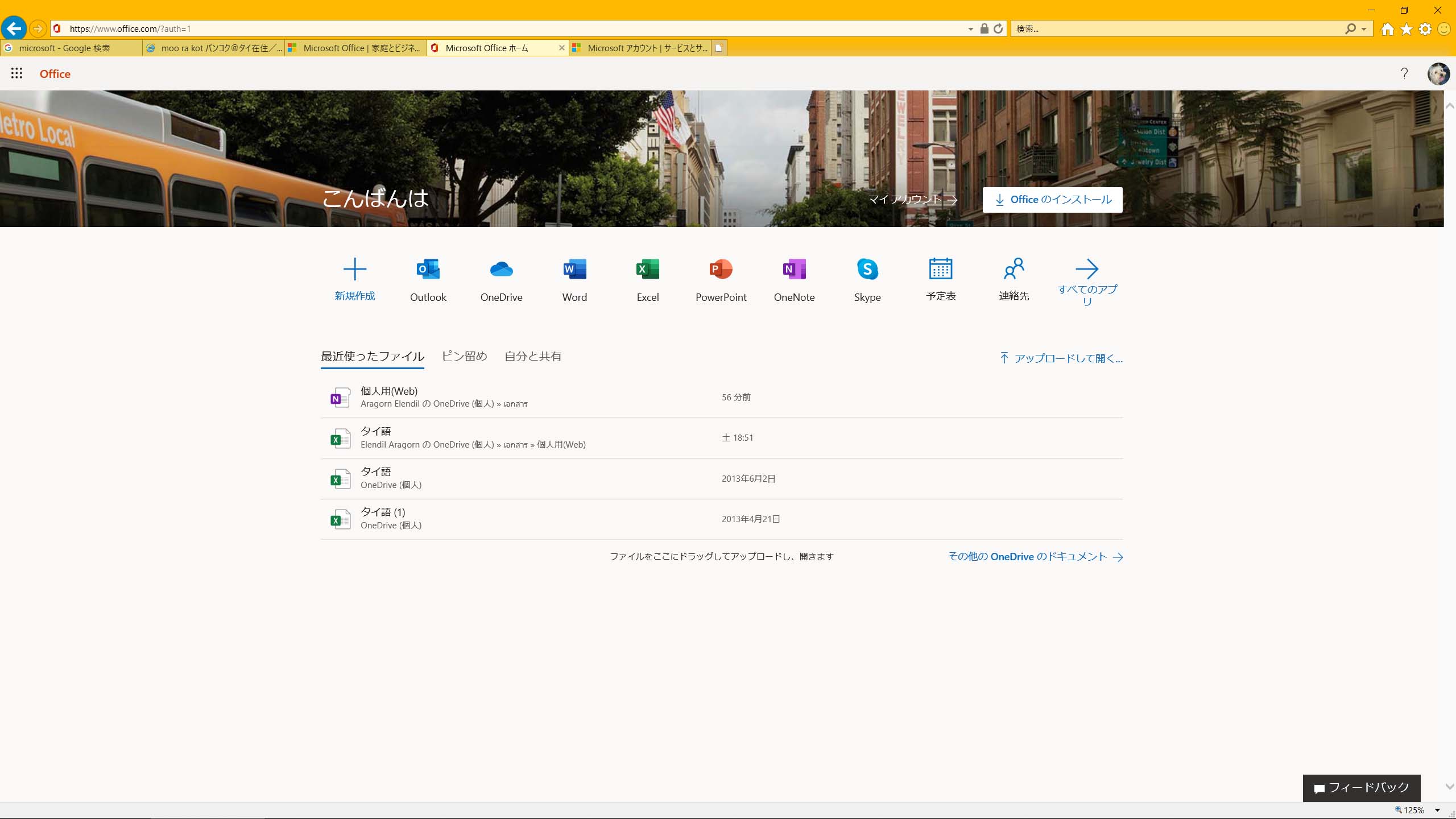The width and height of the screenshot is (1456, 819).
Task: Open マイ アカウント link
Action: tap(912, 200)
